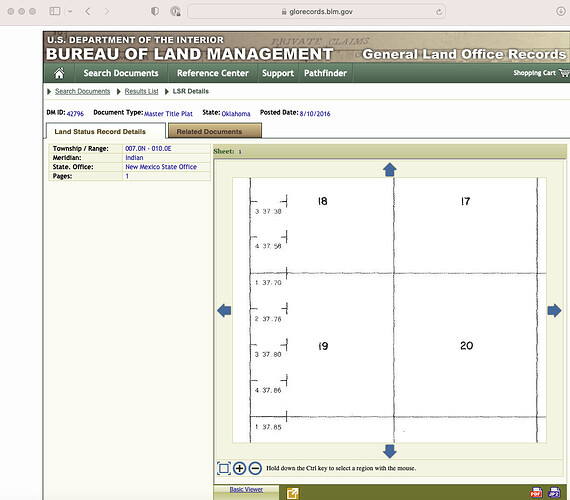Zoom in on the plat viewer

(239, 468)
